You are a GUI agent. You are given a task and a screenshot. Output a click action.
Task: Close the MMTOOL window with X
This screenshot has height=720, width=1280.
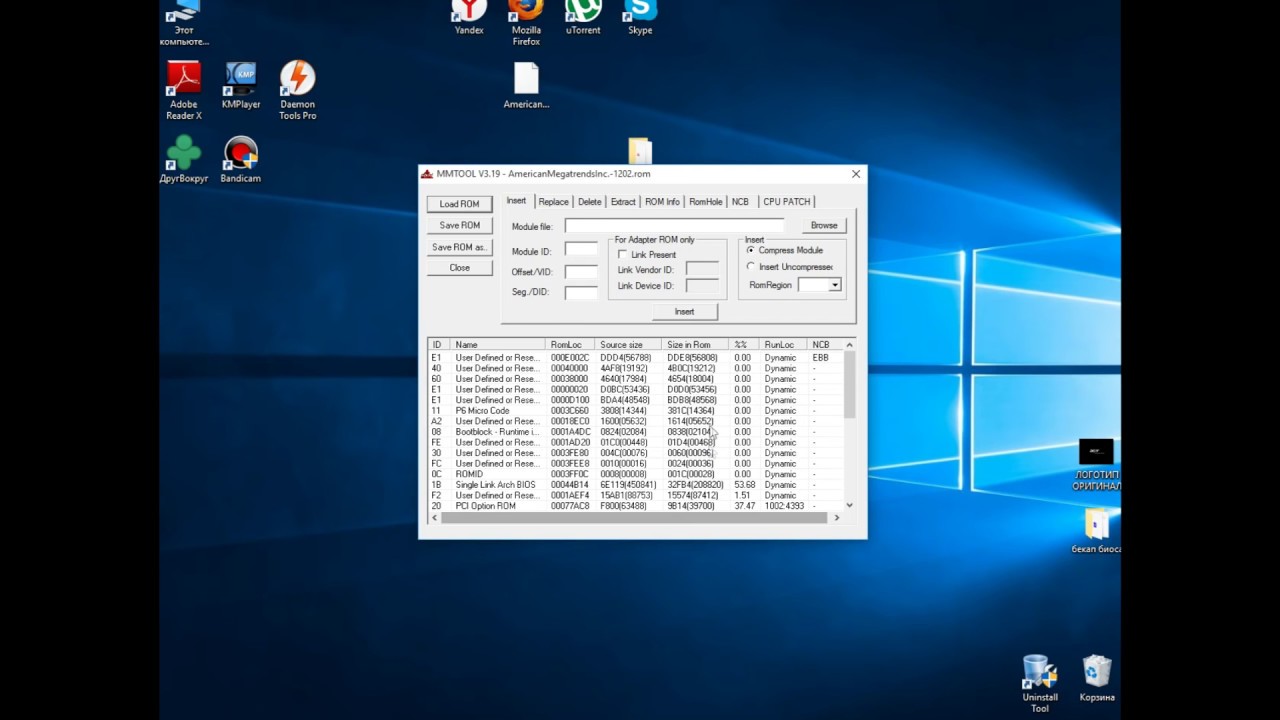(856, 174)
